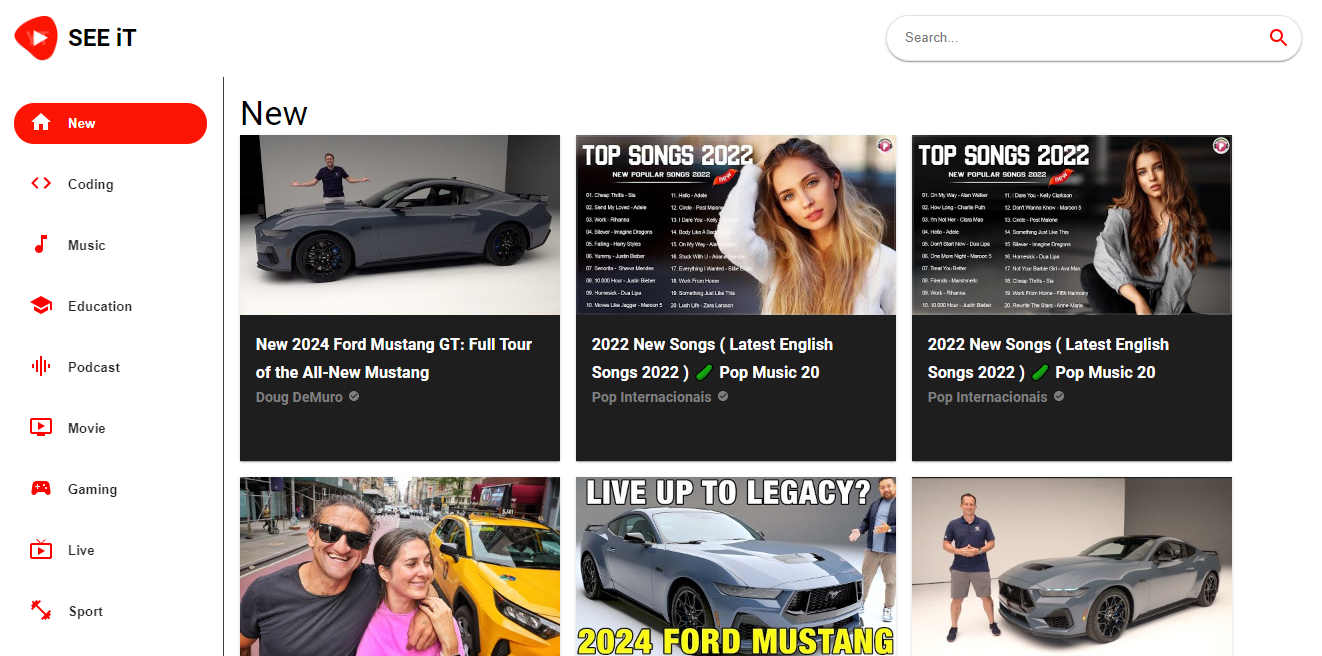Click the search magnifying glass icon
This screenshot has width=1322, height=656.
1278,38
